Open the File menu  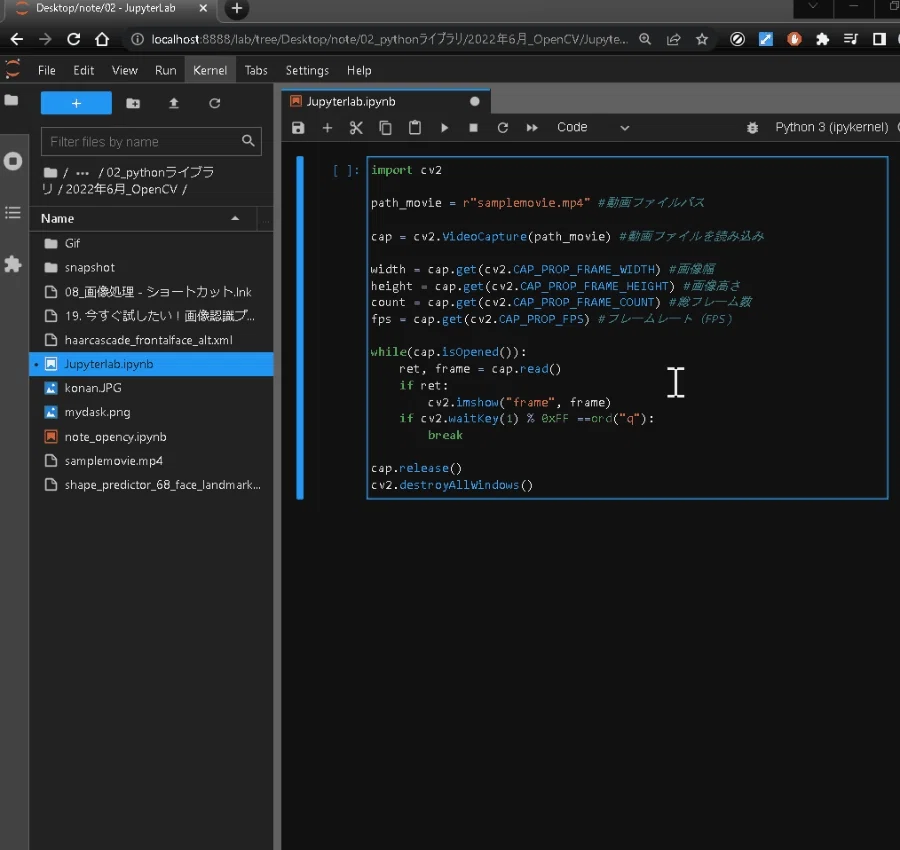pyautogui.click(x=46, y=71)
